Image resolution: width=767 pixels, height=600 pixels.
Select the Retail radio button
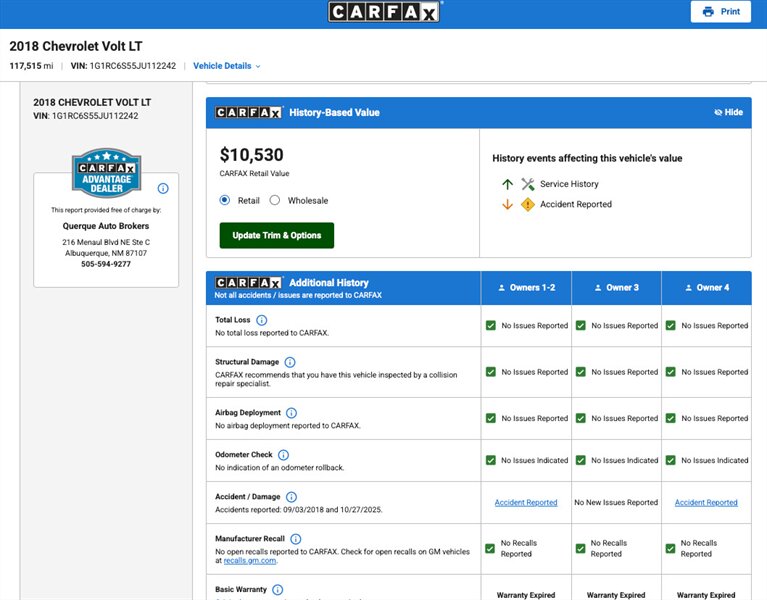pyautogui.click(x=225, y=200)
